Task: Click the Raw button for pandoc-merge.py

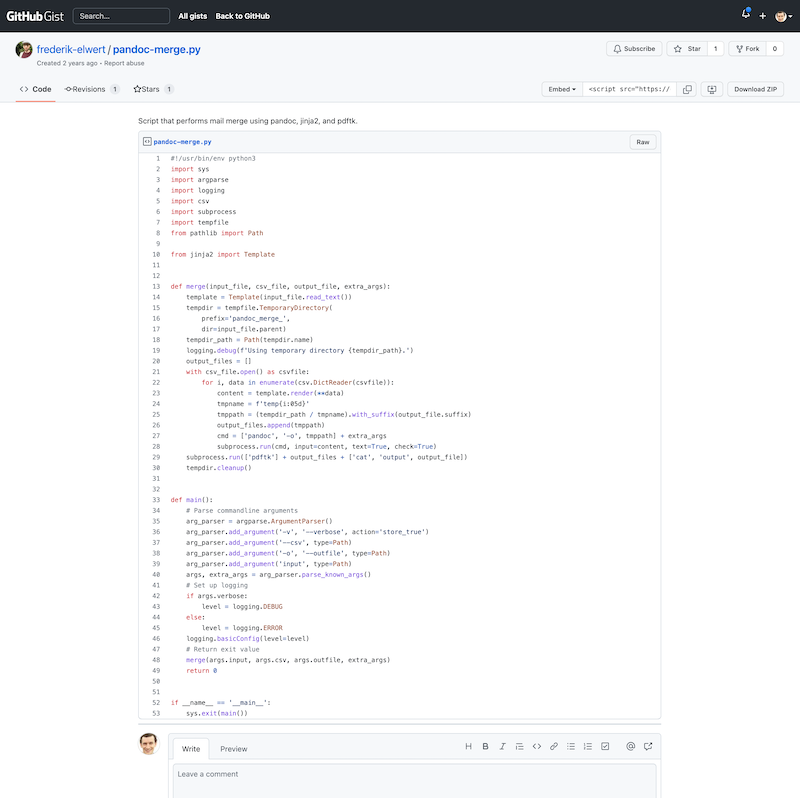Action: pos(643,142)
